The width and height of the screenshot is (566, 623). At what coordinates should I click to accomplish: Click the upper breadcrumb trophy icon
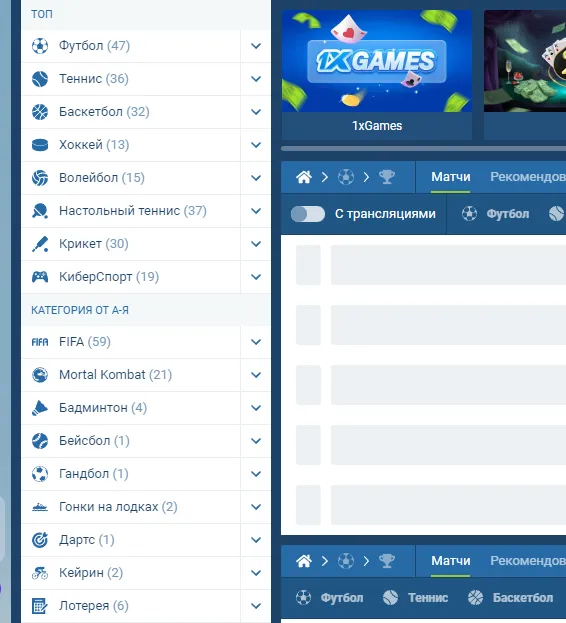386,177
